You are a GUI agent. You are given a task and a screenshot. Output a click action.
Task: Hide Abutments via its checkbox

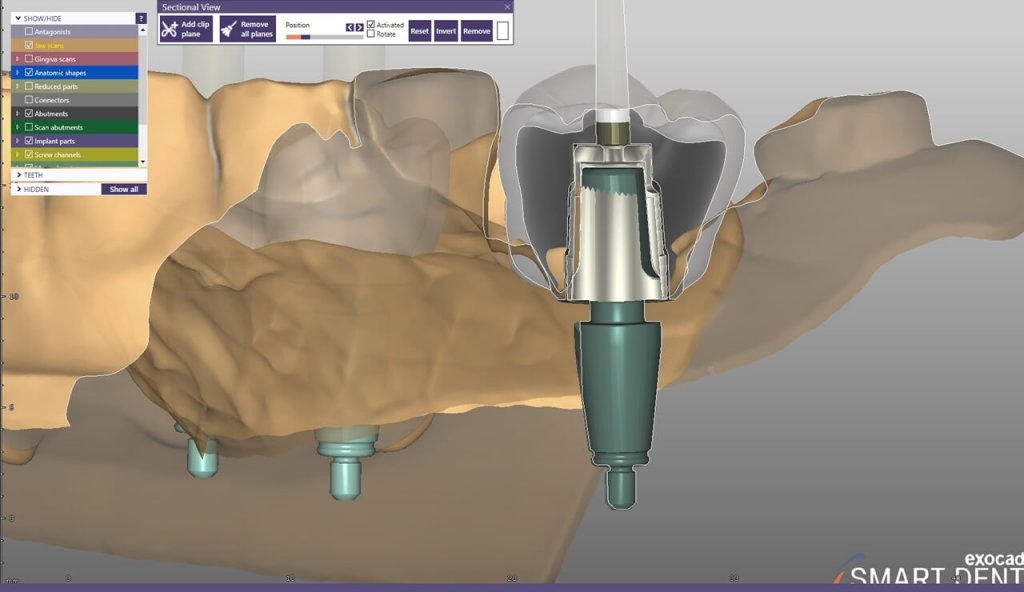(x=29, y=114)
